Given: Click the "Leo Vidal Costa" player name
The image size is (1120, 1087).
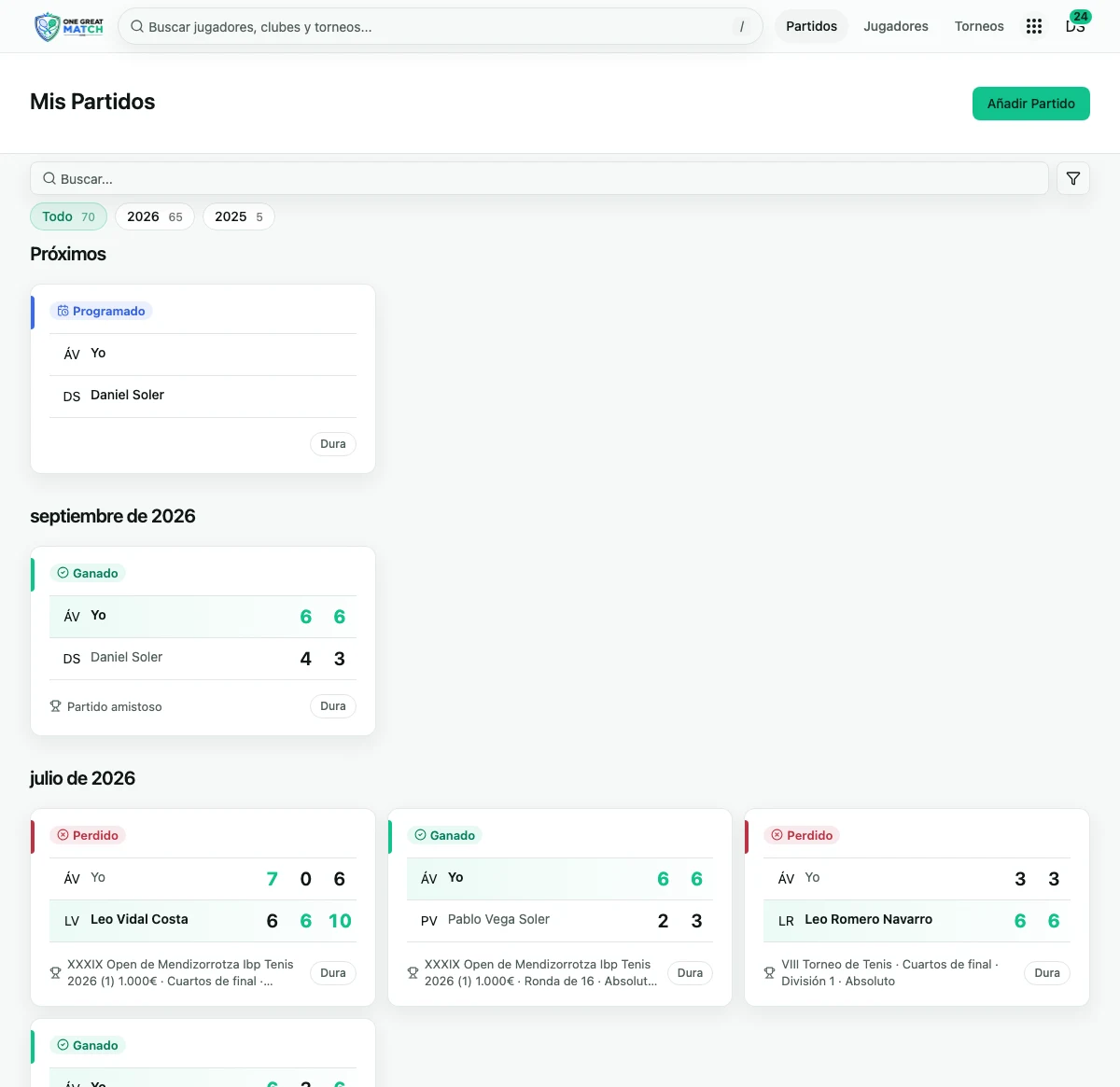Looking at the screenshot, I should click(139, 919).
